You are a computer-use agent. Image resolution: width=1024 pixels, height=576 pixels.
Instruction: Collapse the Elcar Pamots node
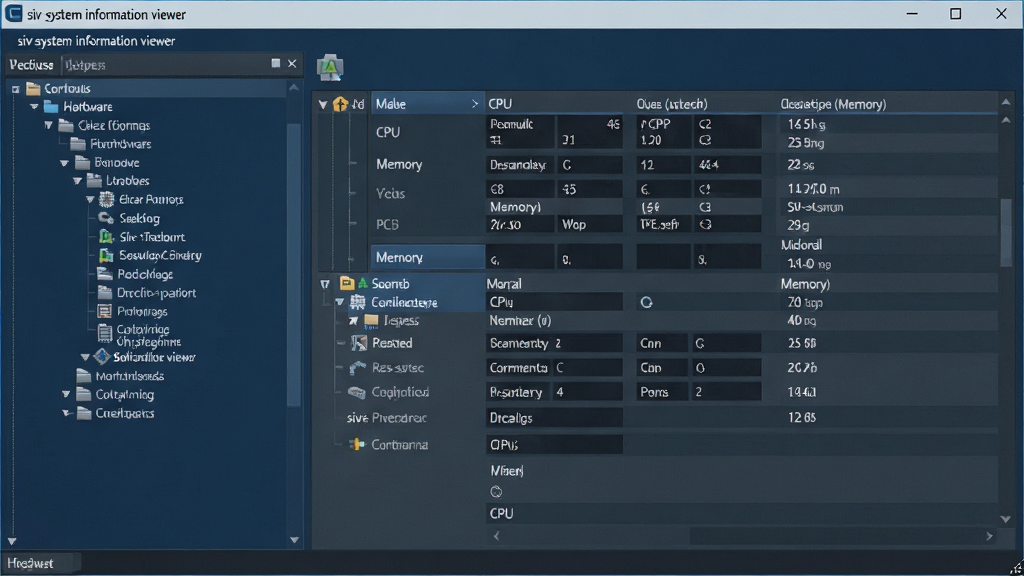(x=91, y=199)
